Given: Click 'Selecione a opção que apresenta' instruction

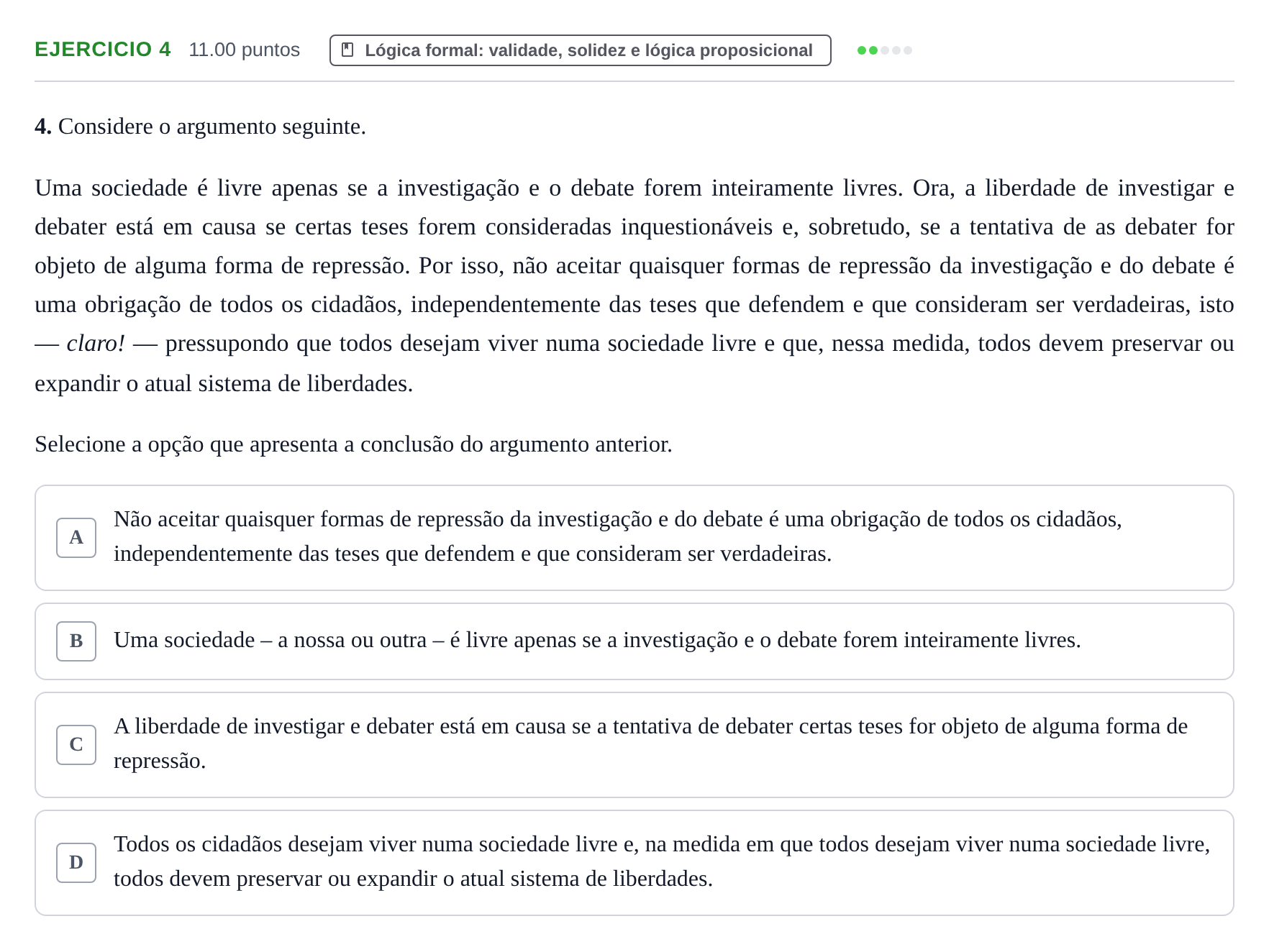Looking at the screenshot, I should click(353, 444).
